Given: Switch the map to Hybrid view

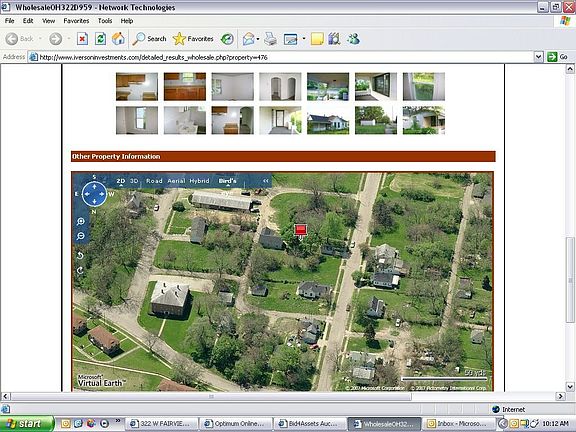Looking at the screenshot, I should point(199,181).
